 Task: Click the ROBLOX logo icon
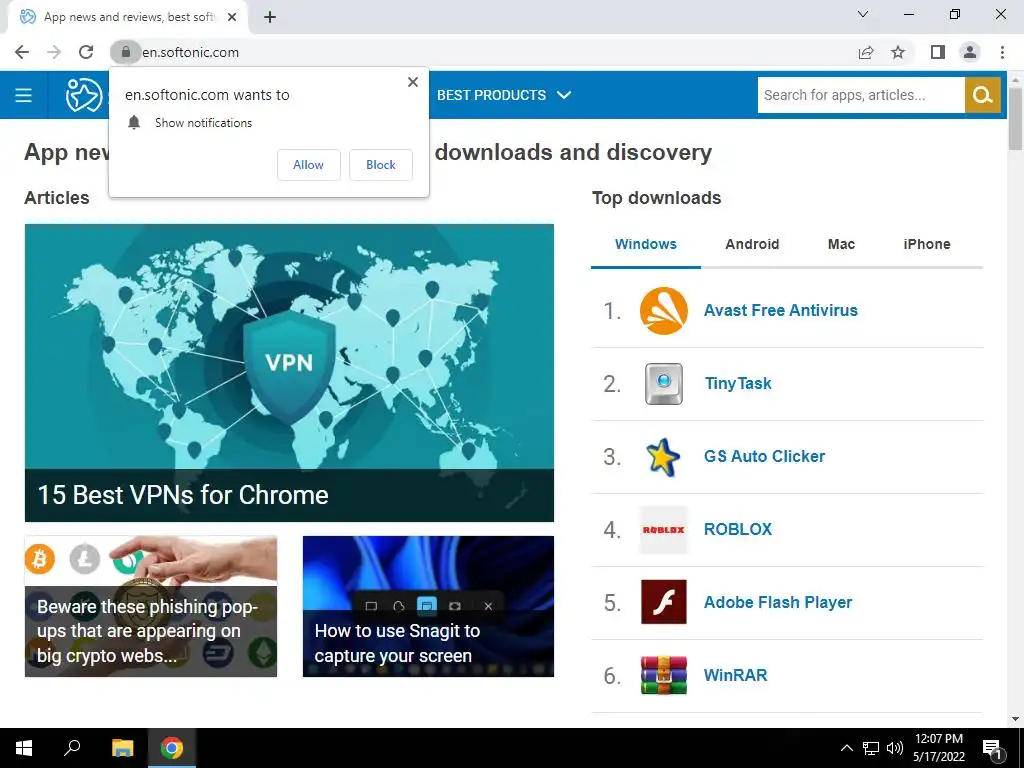tap(664, 530)
